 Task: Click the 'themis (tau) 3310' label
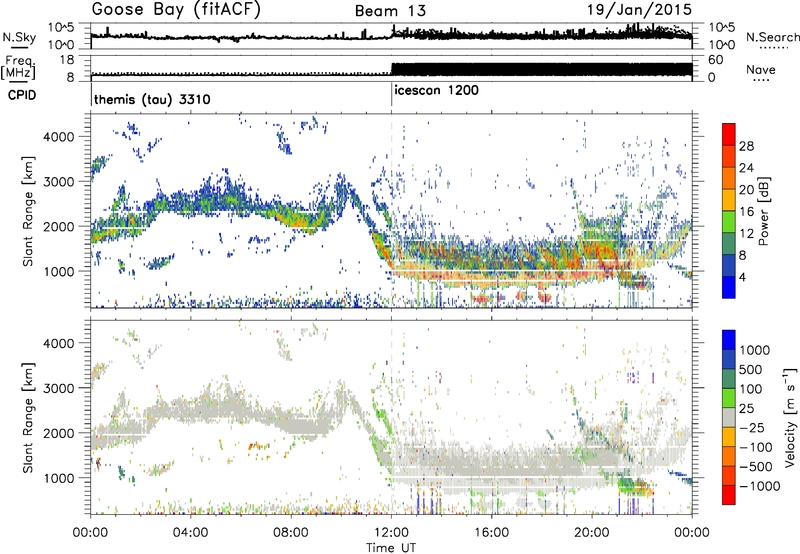point(152,99)
